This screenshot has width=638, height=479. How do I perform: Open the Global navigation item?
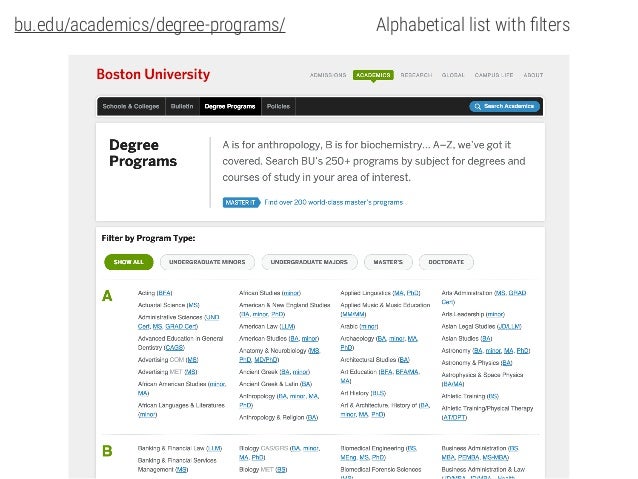pyautogui.click(x=453, y=75)
